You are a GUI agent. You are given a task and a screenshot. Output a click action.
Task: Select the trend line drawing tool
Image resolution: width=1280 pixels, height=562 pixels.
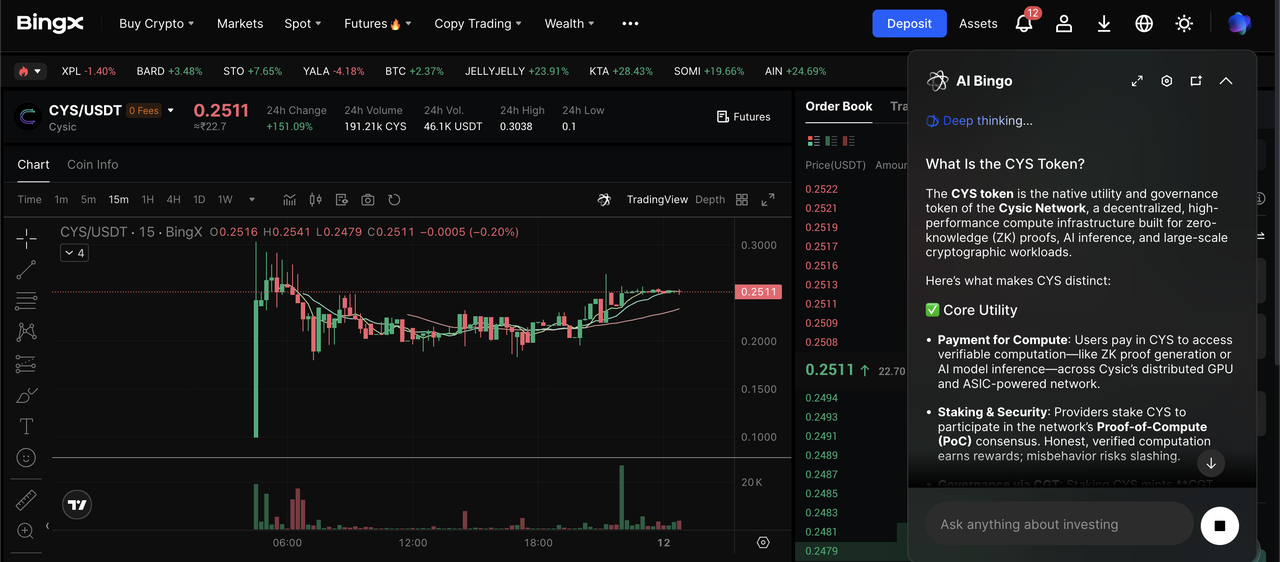[26, 269]
